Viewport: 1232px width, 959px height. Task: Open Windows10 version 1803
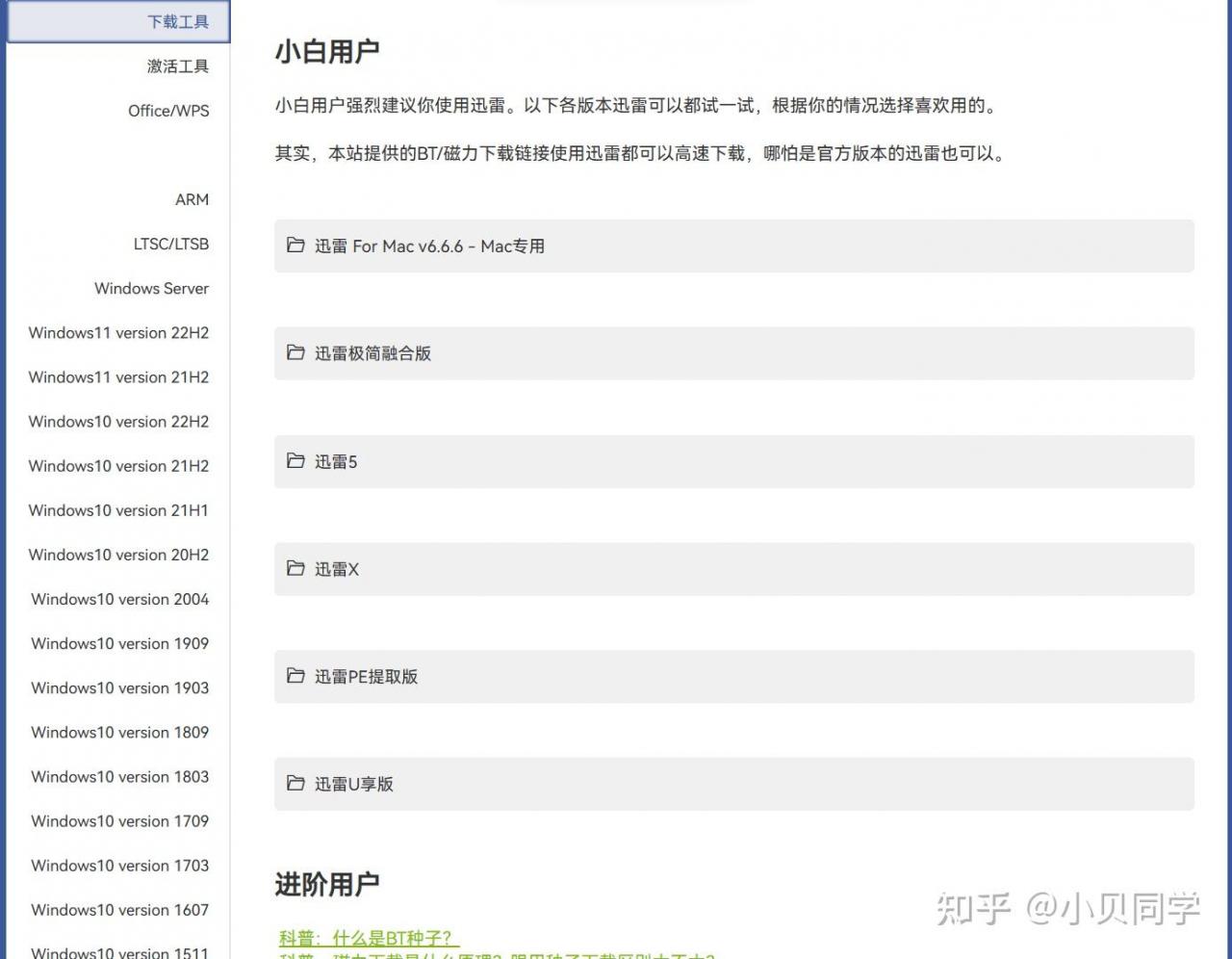tap(119, 776)
